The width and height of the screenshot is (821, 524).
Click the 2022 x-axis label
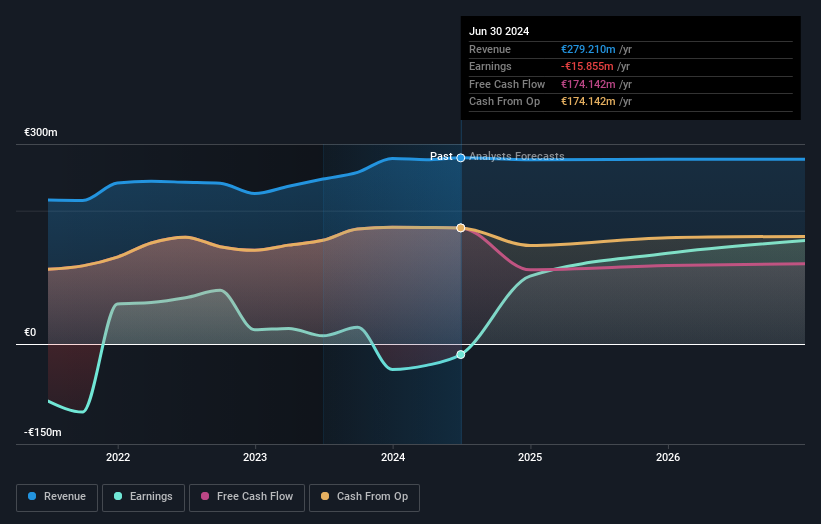pos(118,457)
